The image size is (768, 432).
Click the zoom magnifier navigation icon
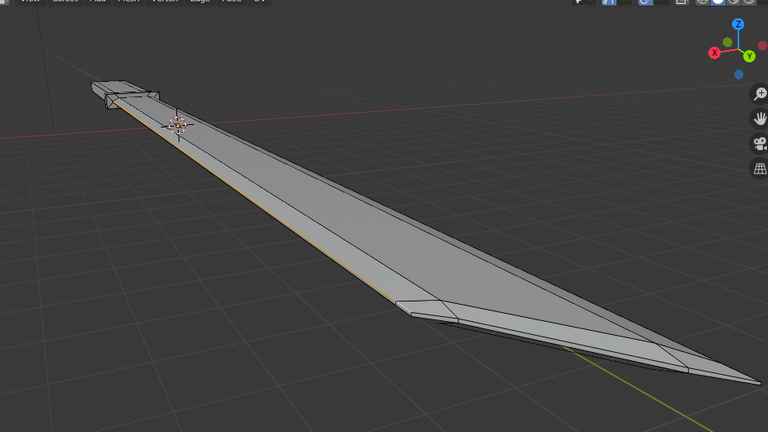759,94
